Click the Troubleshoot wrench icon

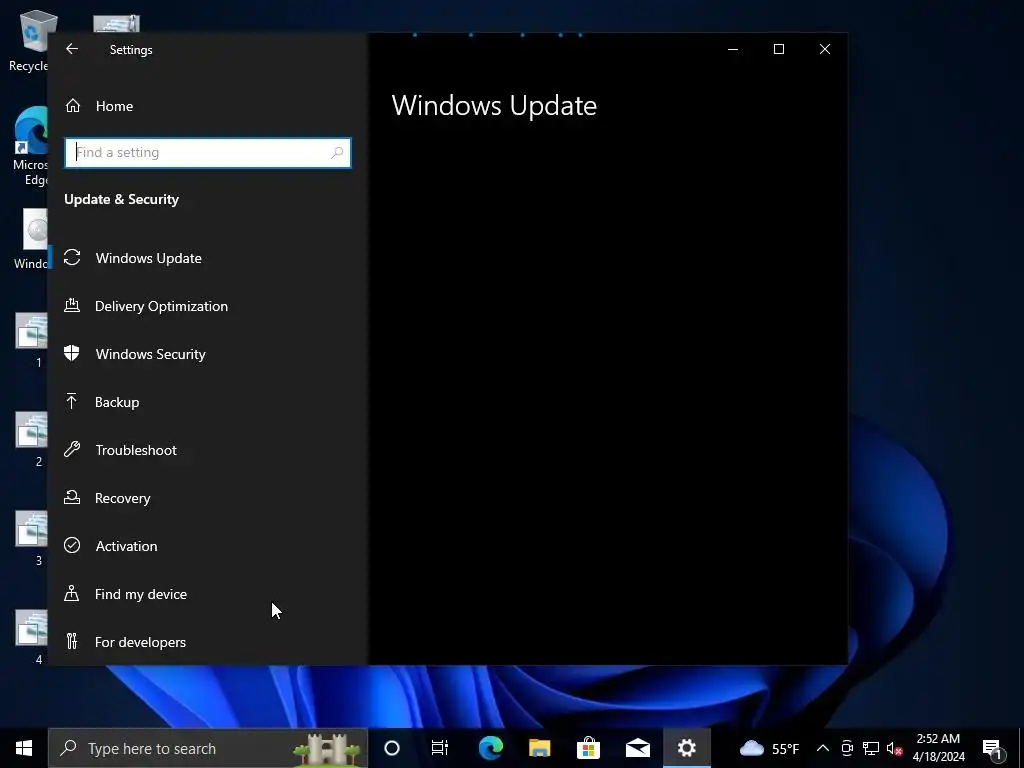tap(72, 449)
